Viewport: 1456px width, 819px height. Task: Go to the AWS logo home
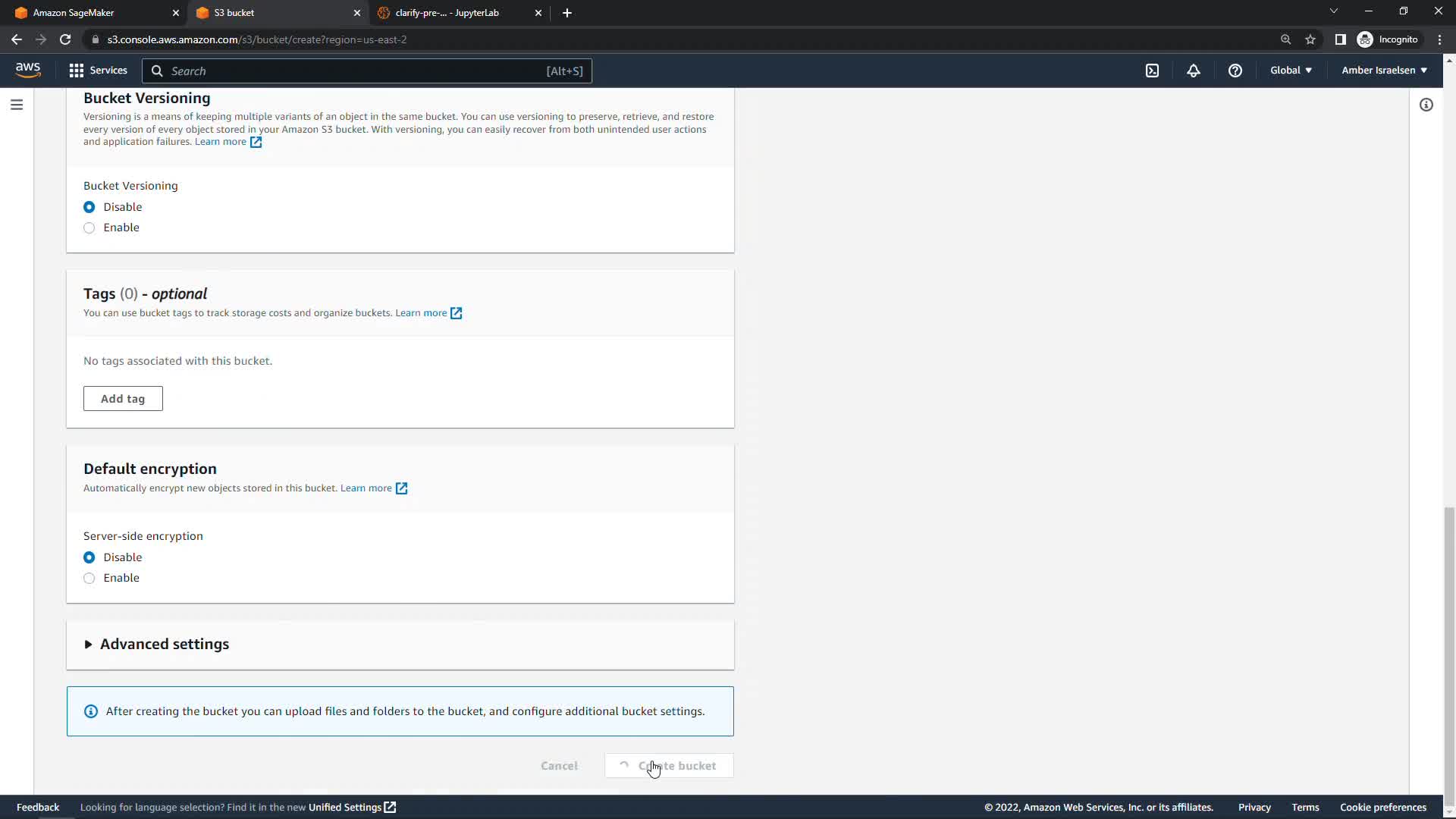pos(28,70)
